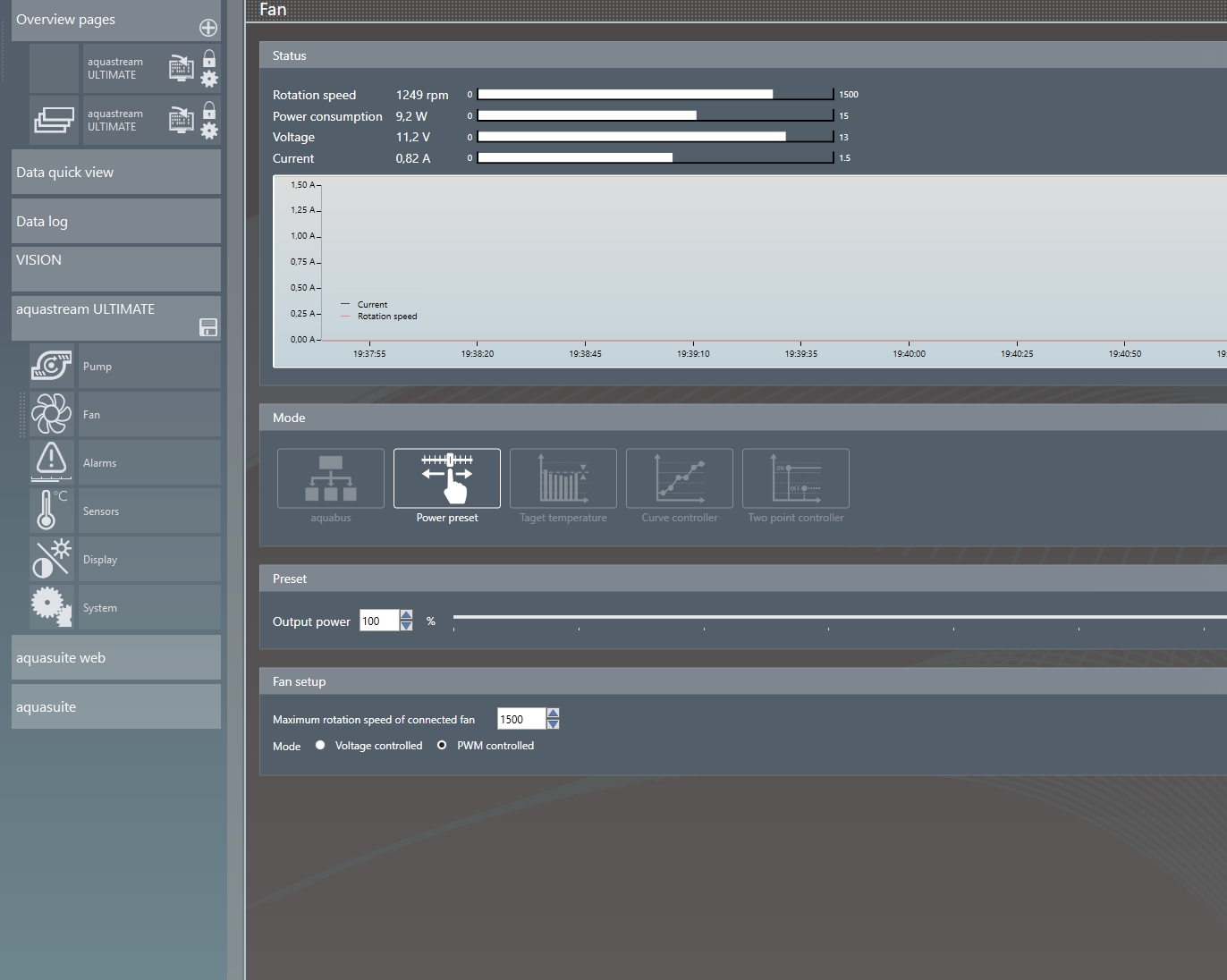Click desktop mode icon of upper aquastream ULTIMATE page
This screenshot has height=980, width=1227.
click(182, 67)
